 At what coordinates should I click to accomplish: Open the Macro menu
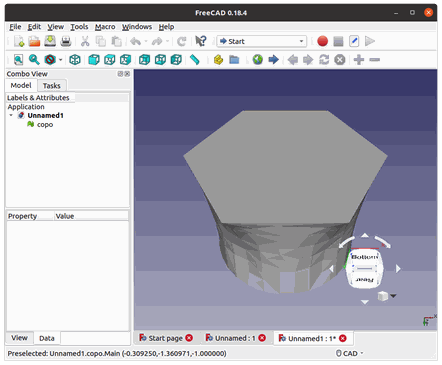pyautogui.click(x=105, y=27)
